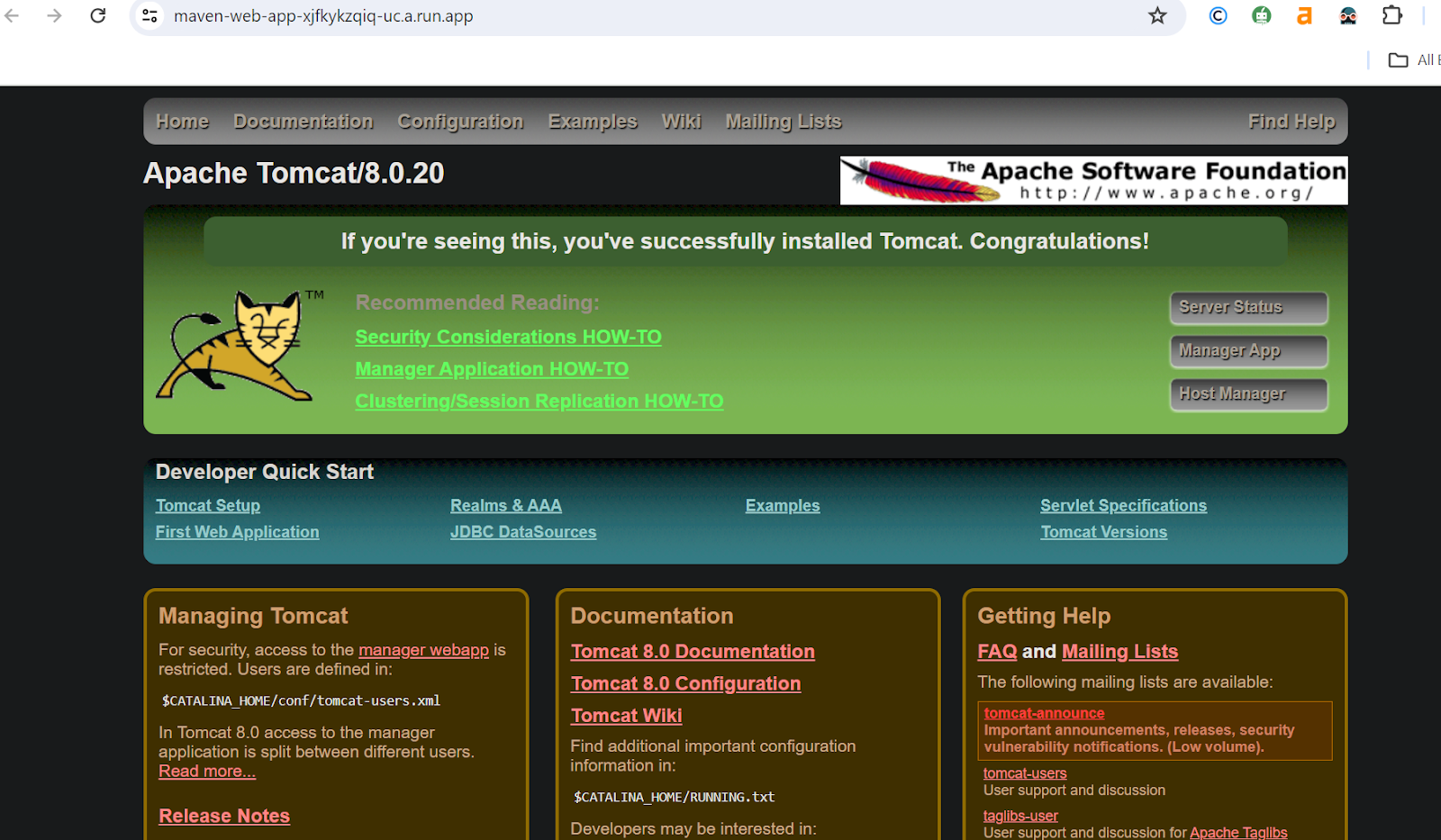This screenshot has height=840, width=1441.
Task: Open Mailing Lists in the top nav bar
Action: (784, 122)
